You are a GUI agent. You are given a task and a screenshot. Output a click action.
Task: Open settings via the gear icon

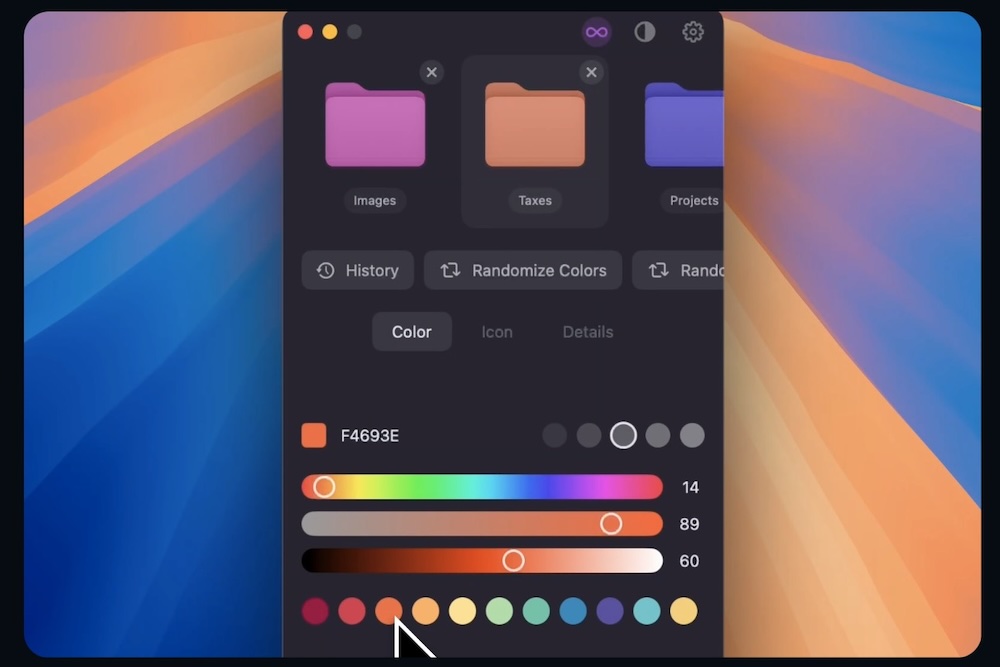point(693,32)
